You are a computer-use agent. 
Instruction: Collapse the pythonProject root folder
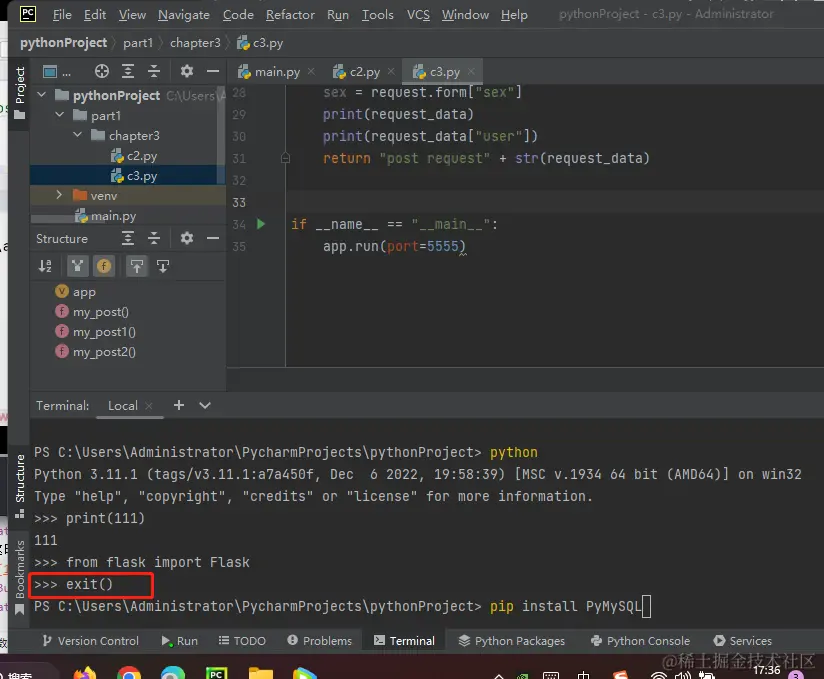click(x=42, y=95)
